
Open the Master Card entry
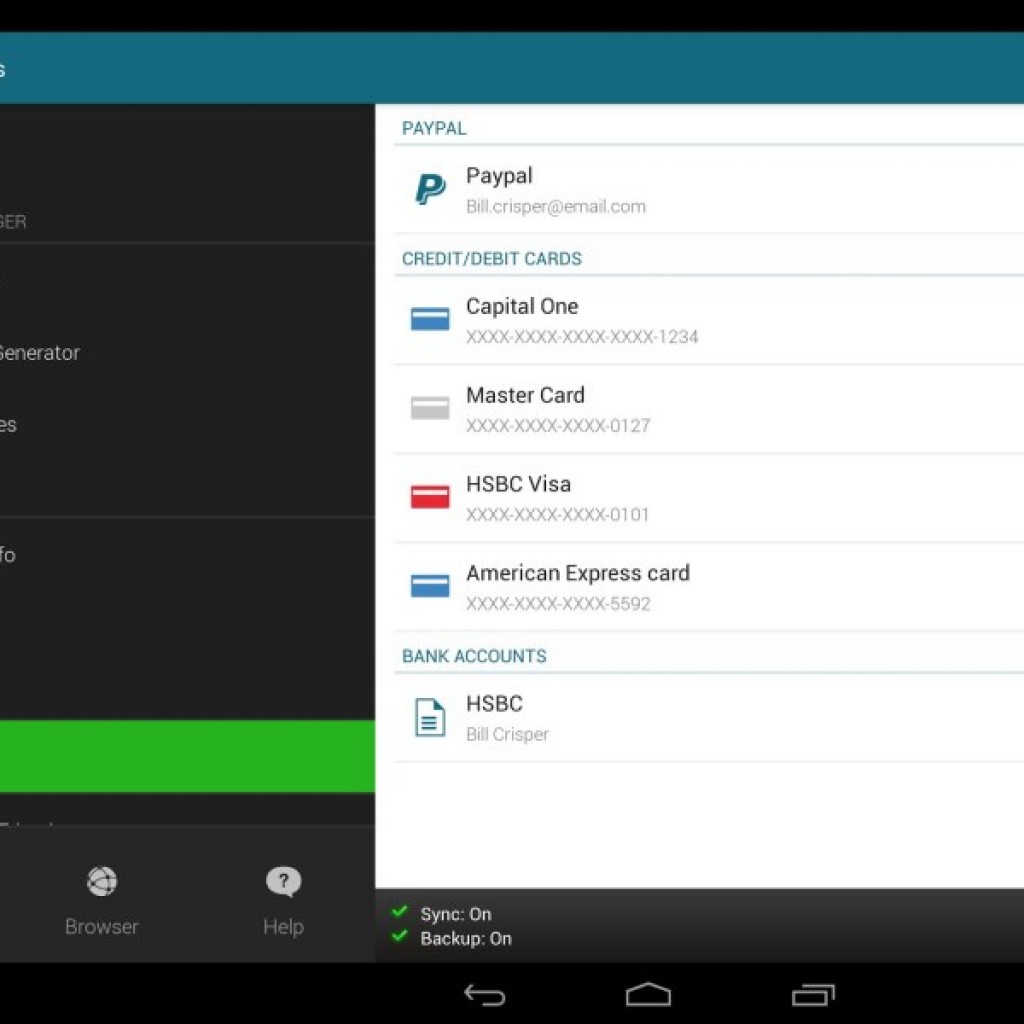click(x=709, y=409)
